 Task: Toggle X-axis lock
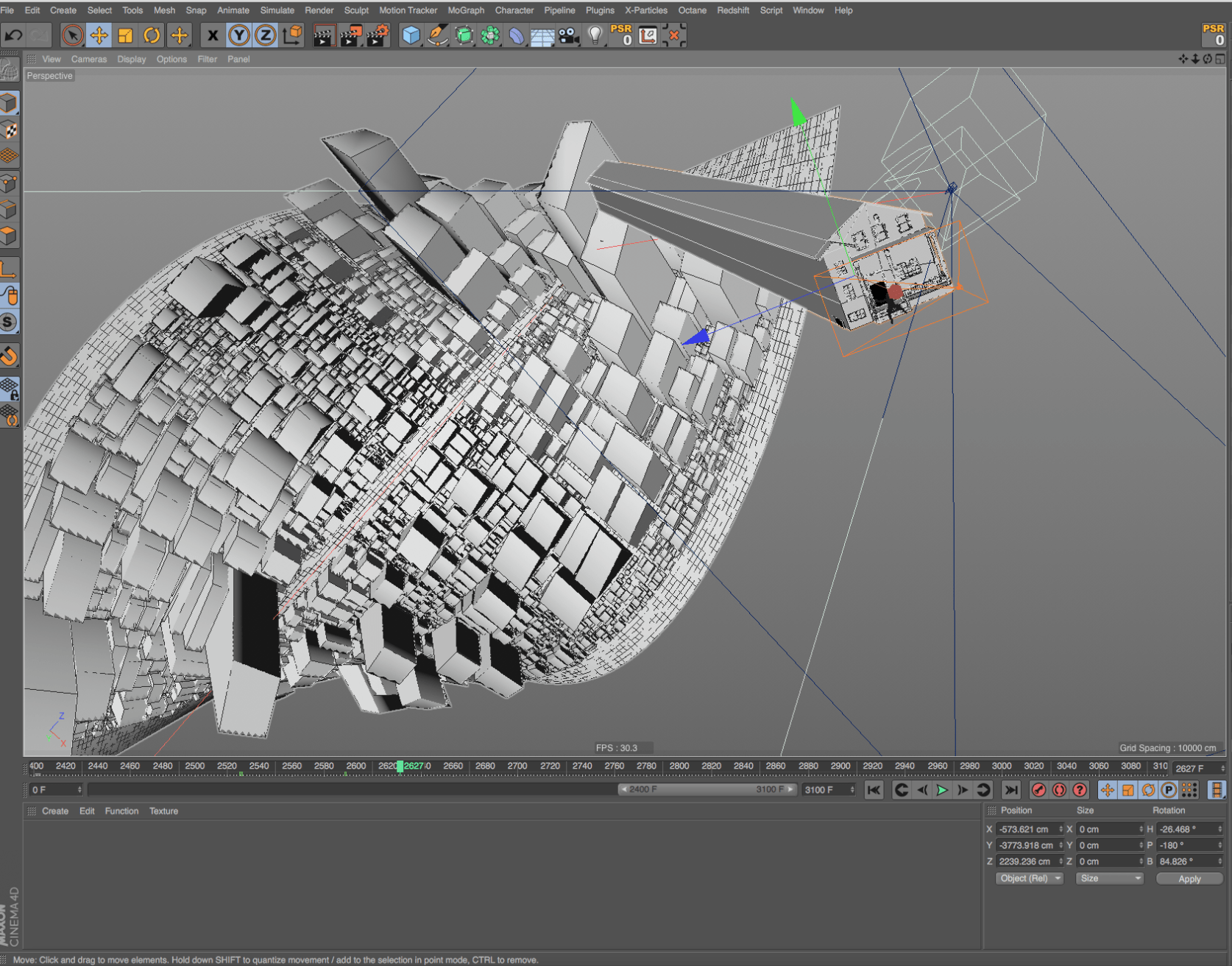coord(213,35)
